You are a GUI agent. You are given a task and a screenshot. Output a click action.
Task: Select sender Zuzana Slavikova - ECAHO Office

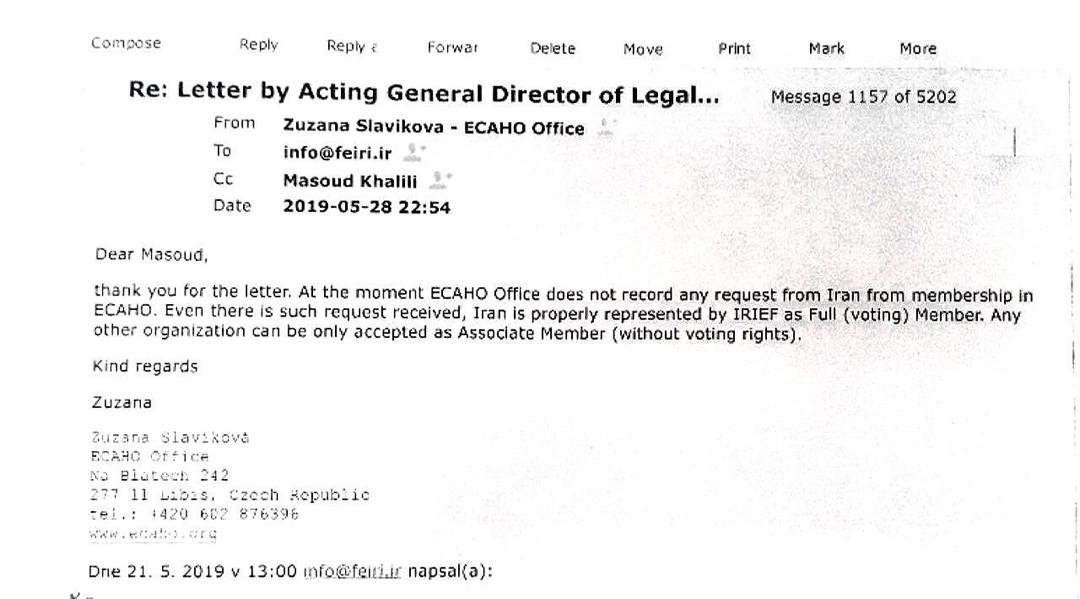433,127
